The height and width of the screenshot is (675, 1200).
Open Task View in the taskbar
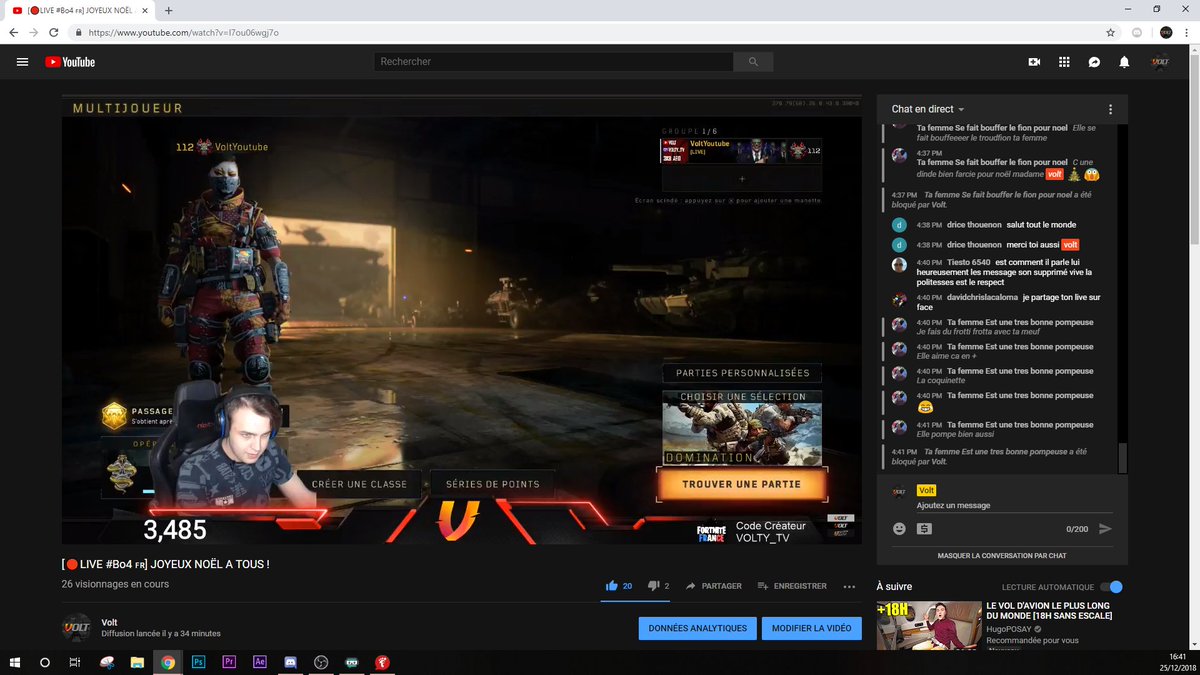[x=75, y=662]
